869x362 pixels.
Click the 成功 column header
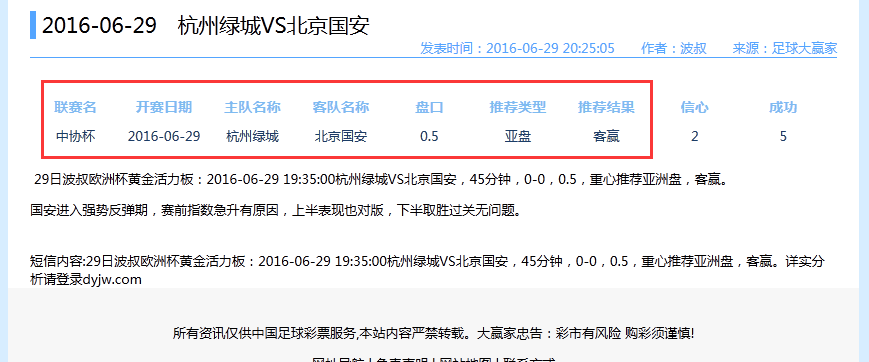tap(783, 107)
